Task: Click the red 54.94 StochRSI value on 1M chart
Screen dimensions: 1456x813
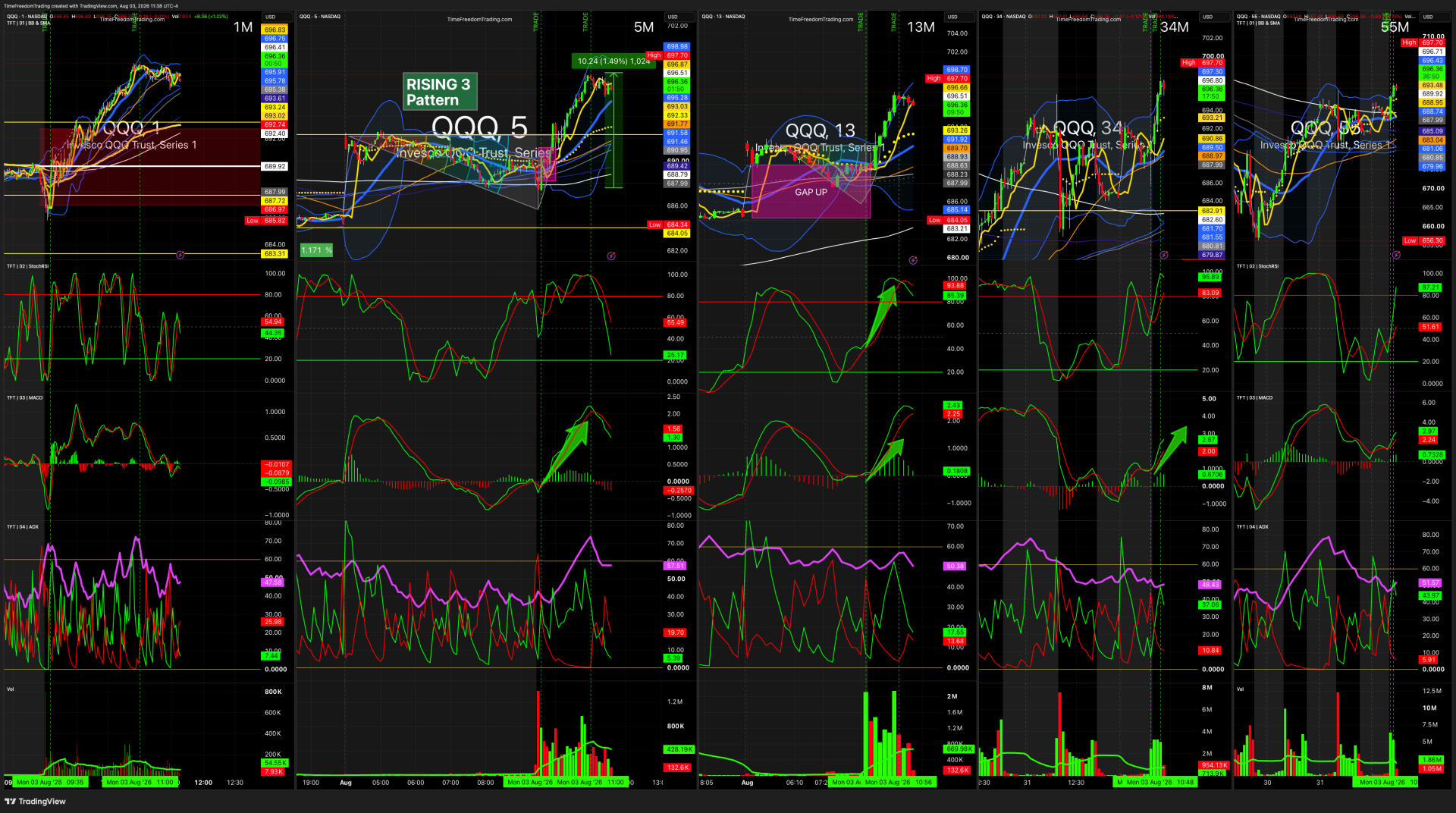Action: pos(273,322)
